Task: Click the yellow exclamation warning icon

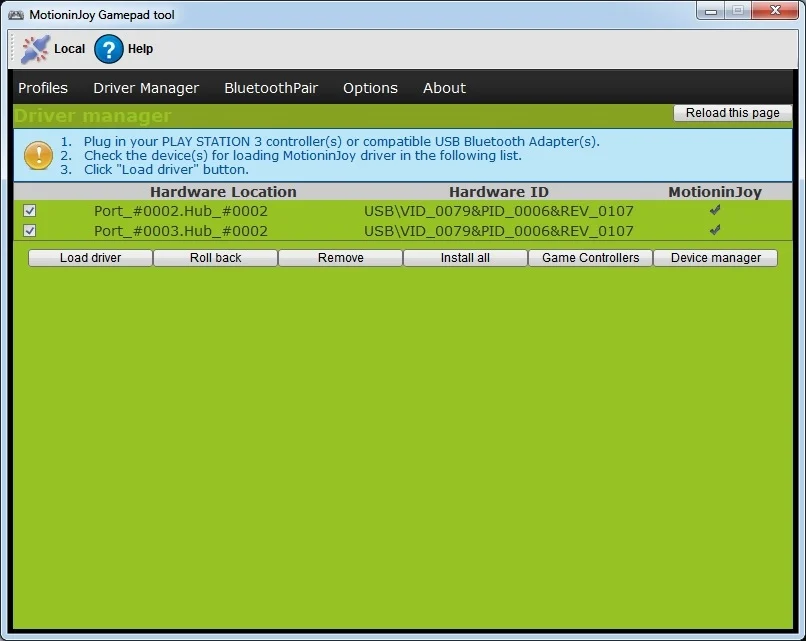Action: (x=38, y=155)
